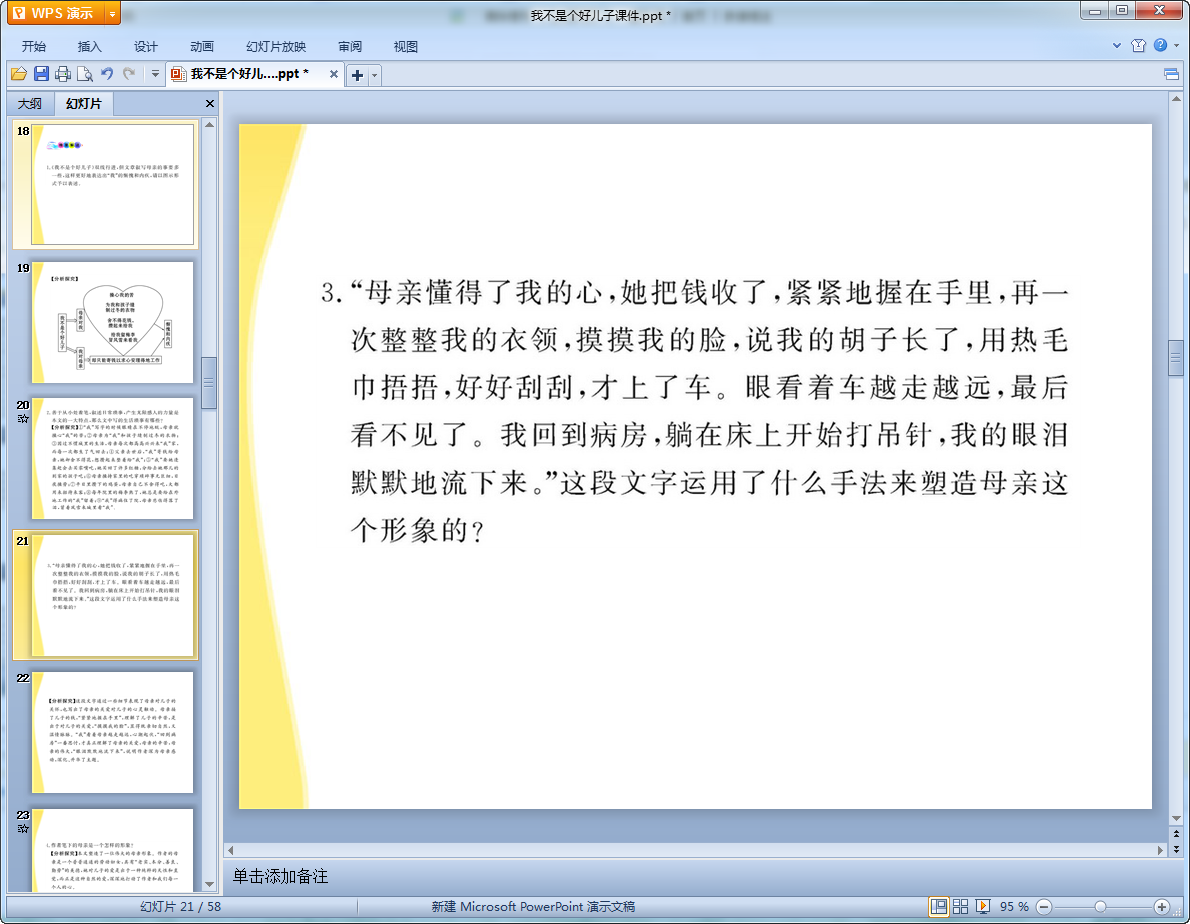Click thumbnail pane scroll up arrow
1190x924 pixels.
(x=209, y=124)
